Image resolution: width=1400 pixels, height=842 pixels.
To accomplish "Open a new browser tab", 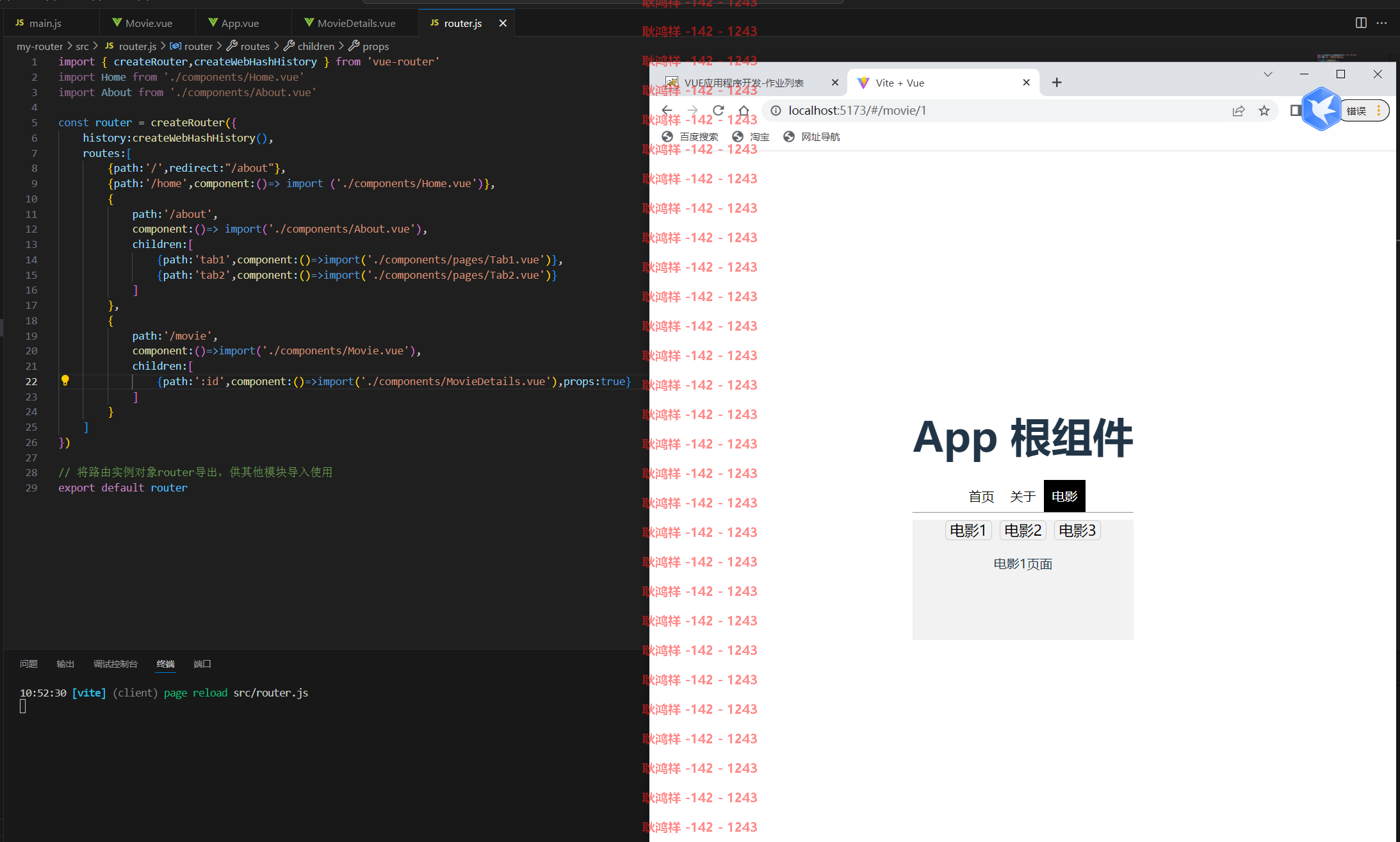I will pos(1057,83).
